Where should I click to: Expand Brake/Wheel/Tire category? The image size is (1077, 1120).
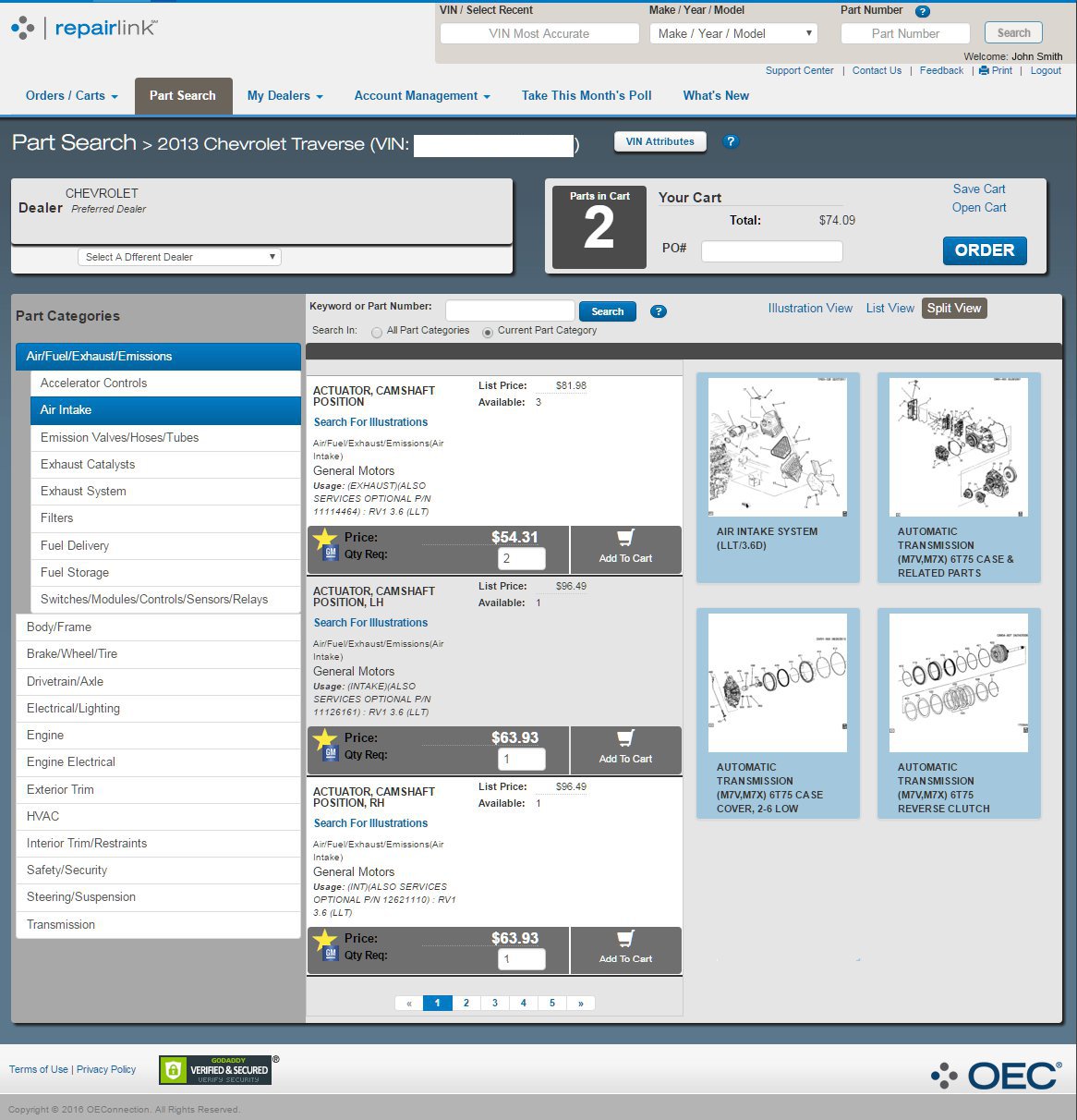159,653
